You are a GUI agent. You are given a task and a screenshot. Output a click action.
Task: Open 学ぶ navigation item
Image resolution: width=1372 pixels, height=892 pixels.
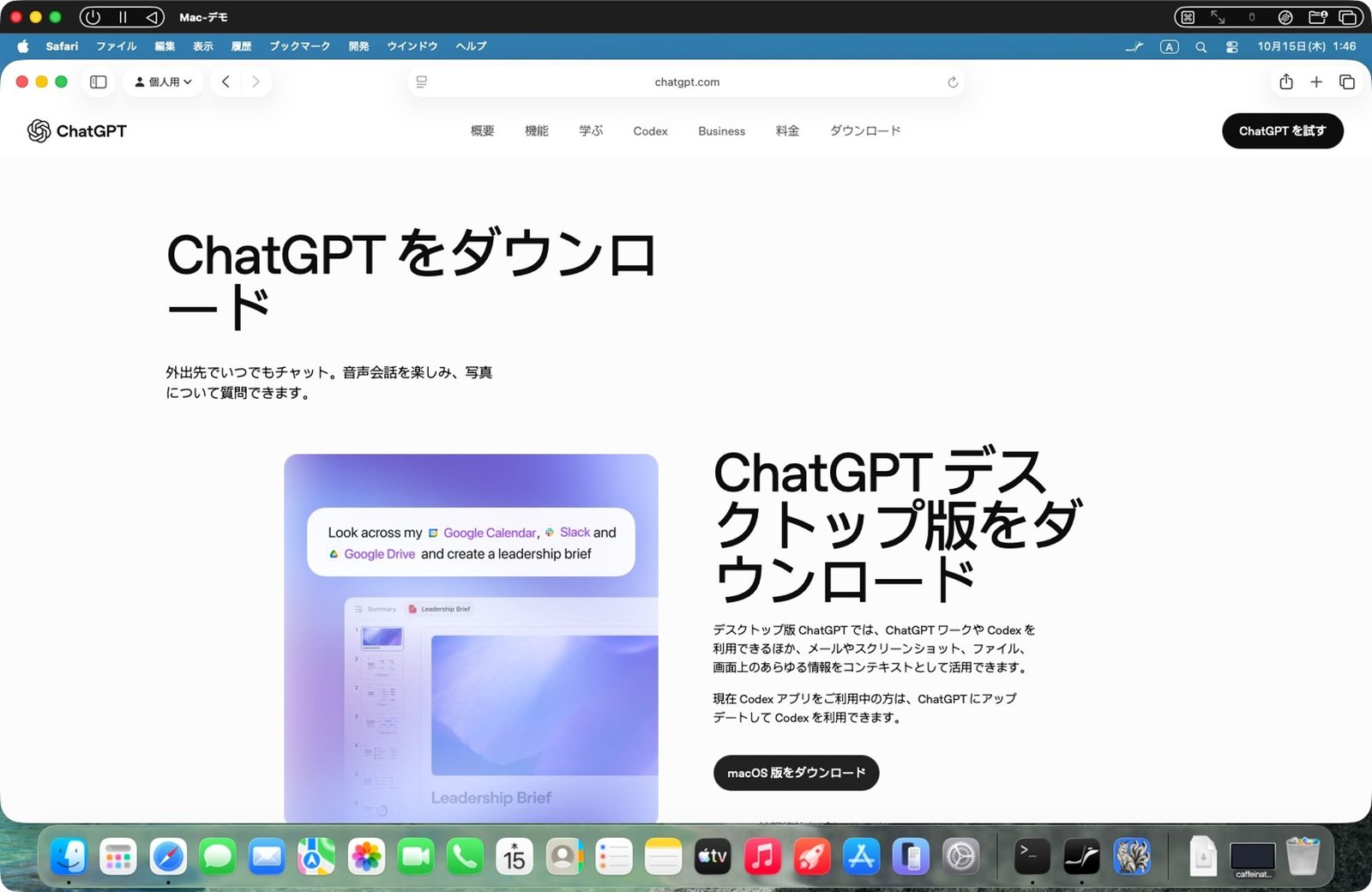click(x=591, y=130)
